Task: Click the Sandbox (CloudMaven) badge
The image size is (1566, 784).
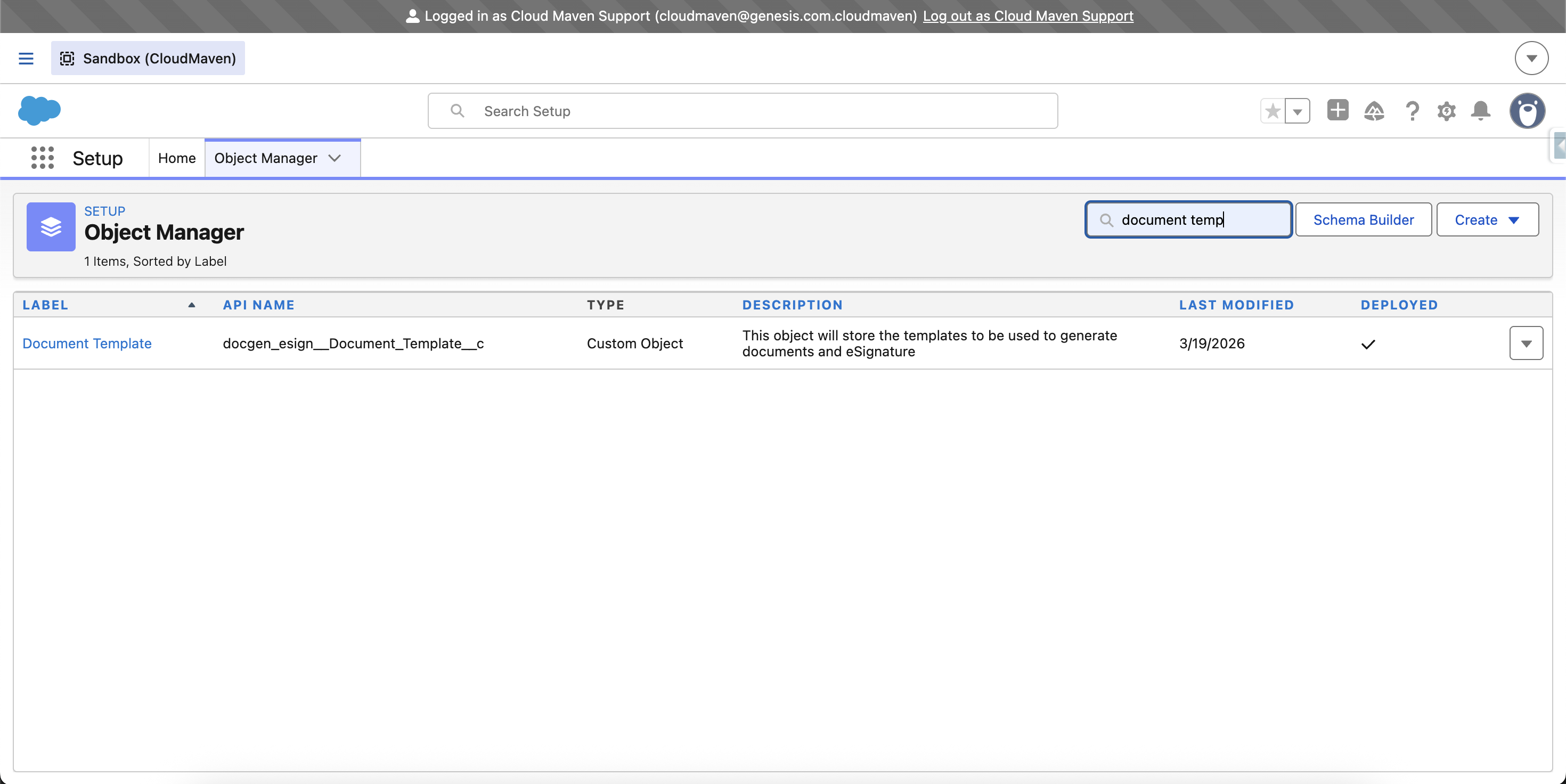Action: click(x=148, y=59)
